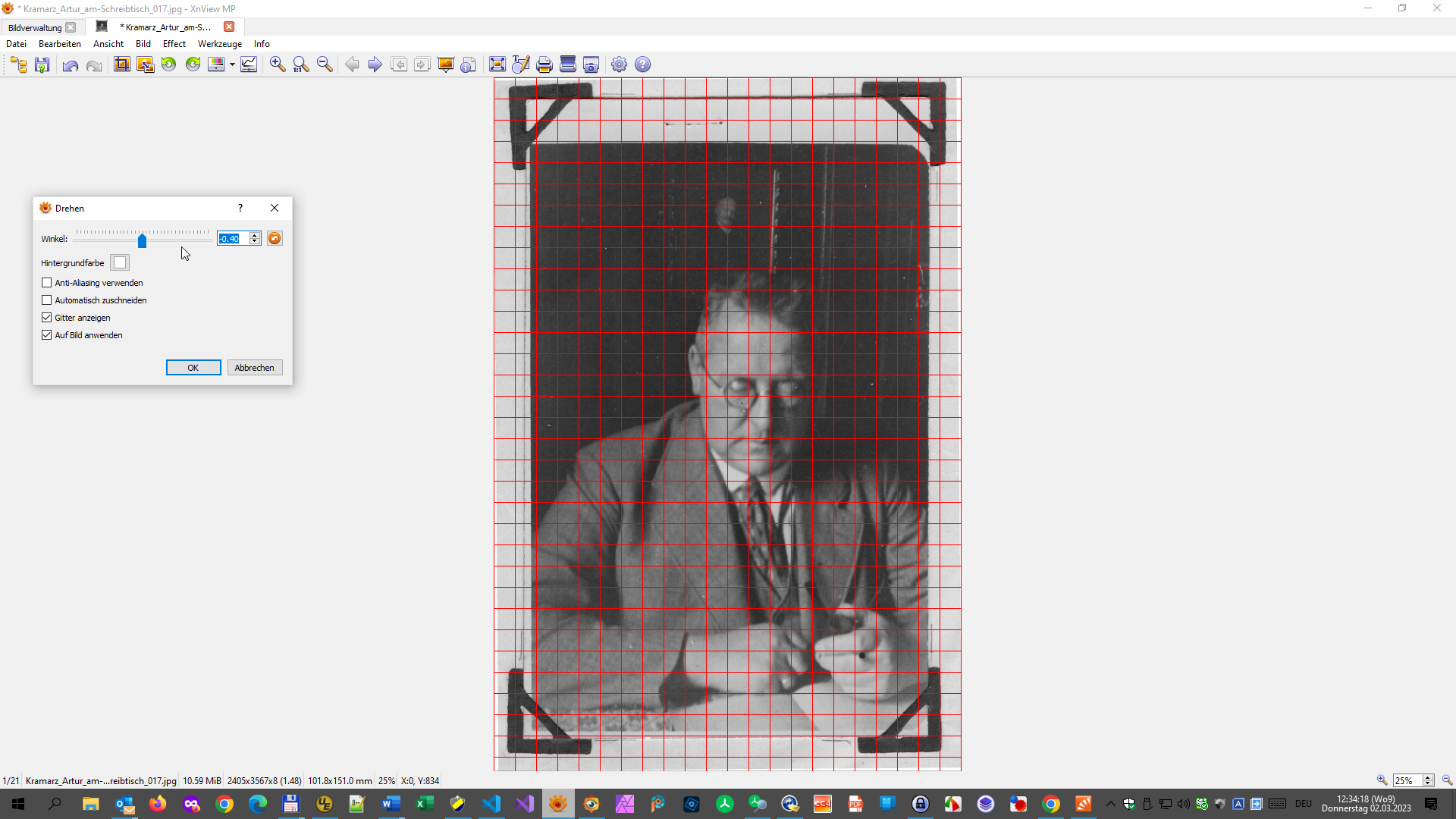Image resolution: width=1456 pixels, height=819 pixels.
Task: Confirm rotation with OK button
Action: (193, 368)
